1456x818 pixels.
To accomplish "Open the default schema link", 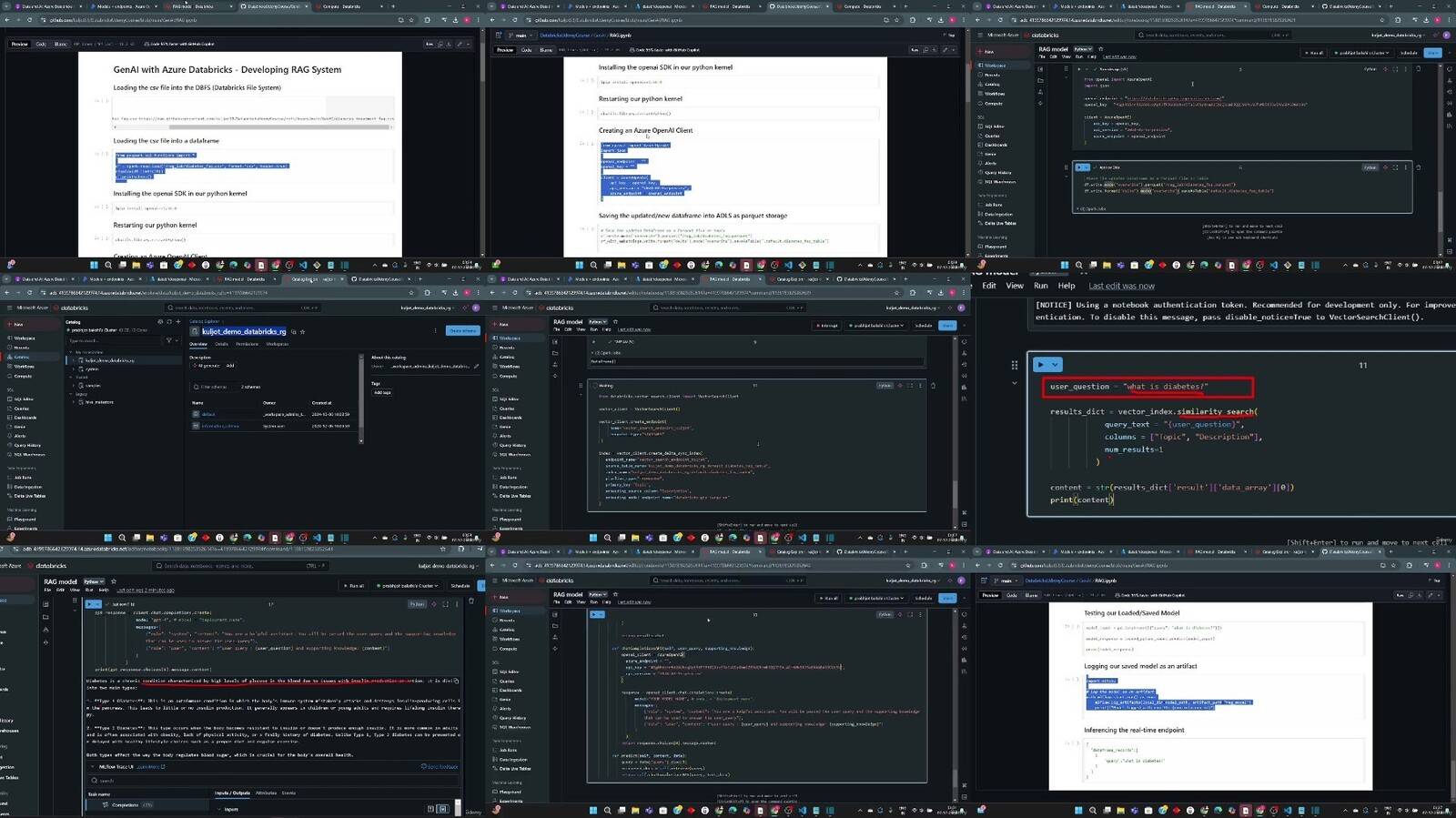I will [207, 414].
